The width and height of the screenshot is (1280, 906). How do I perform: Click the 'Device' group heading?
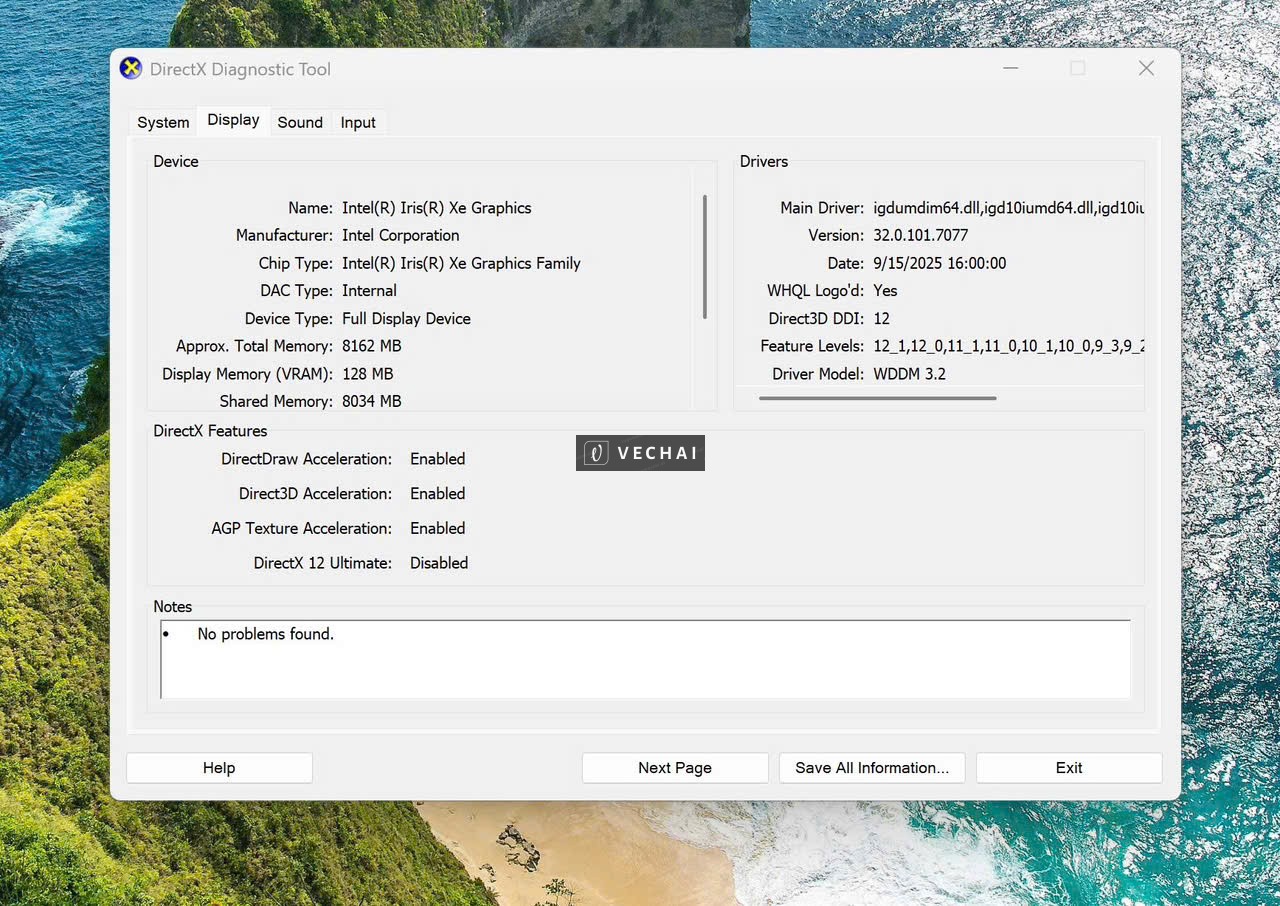(176, 161)
